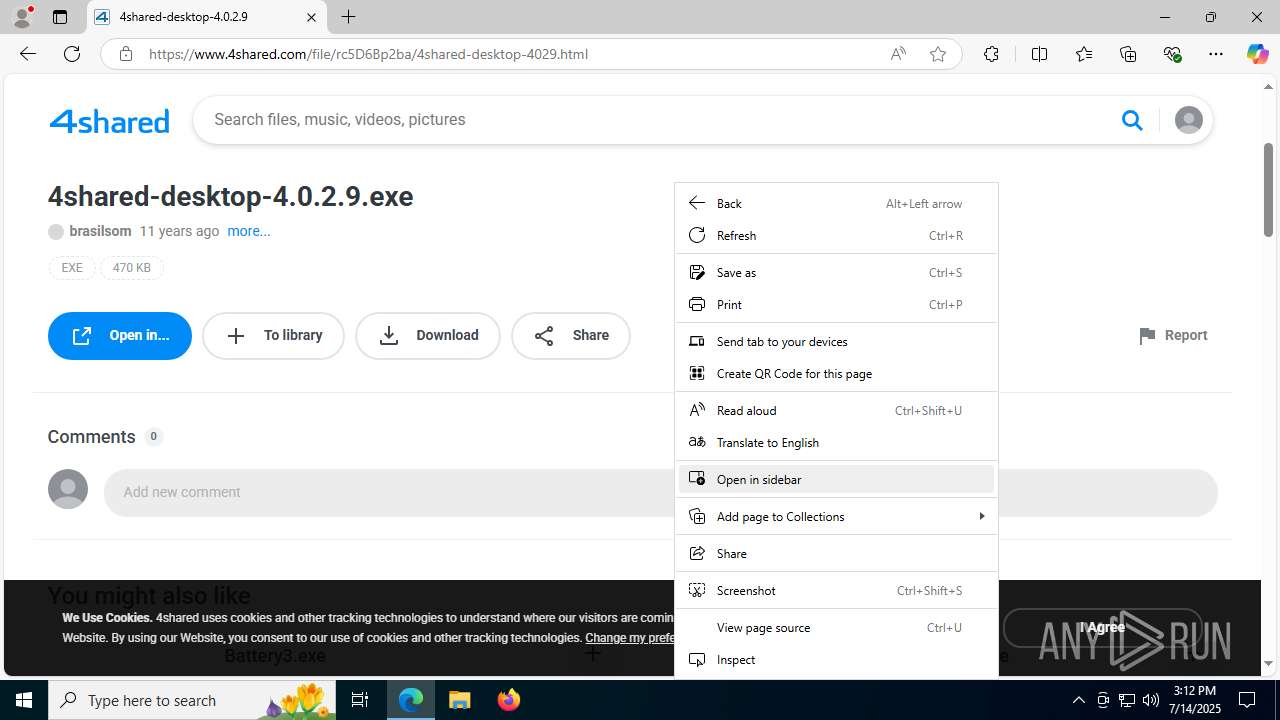
Task: Open Task View on the taskbar
Action: click(x=360, y=700)
